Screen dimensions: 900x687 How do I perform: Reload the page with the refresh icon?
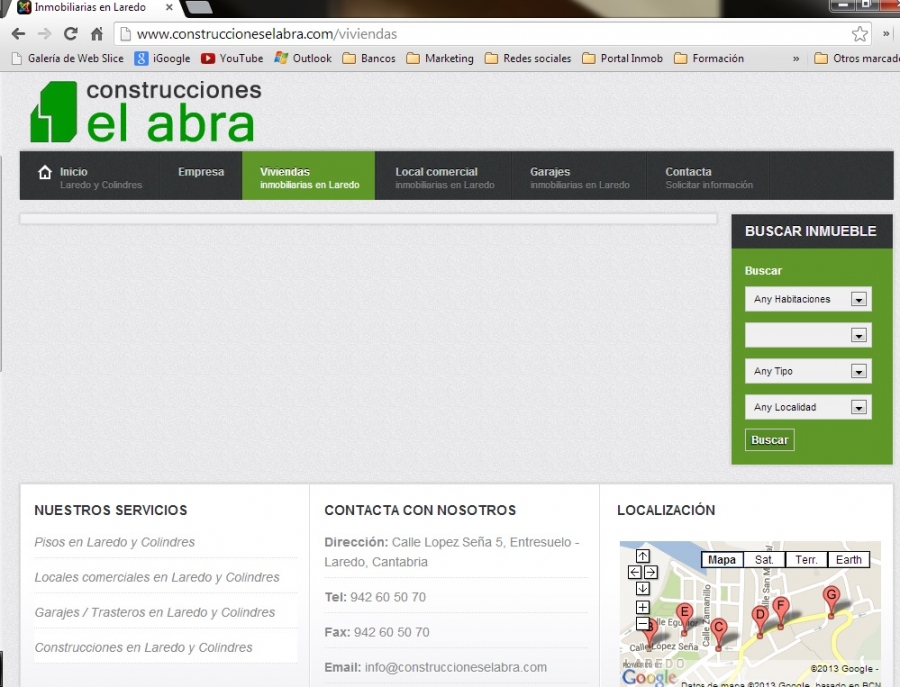point(71,34)
